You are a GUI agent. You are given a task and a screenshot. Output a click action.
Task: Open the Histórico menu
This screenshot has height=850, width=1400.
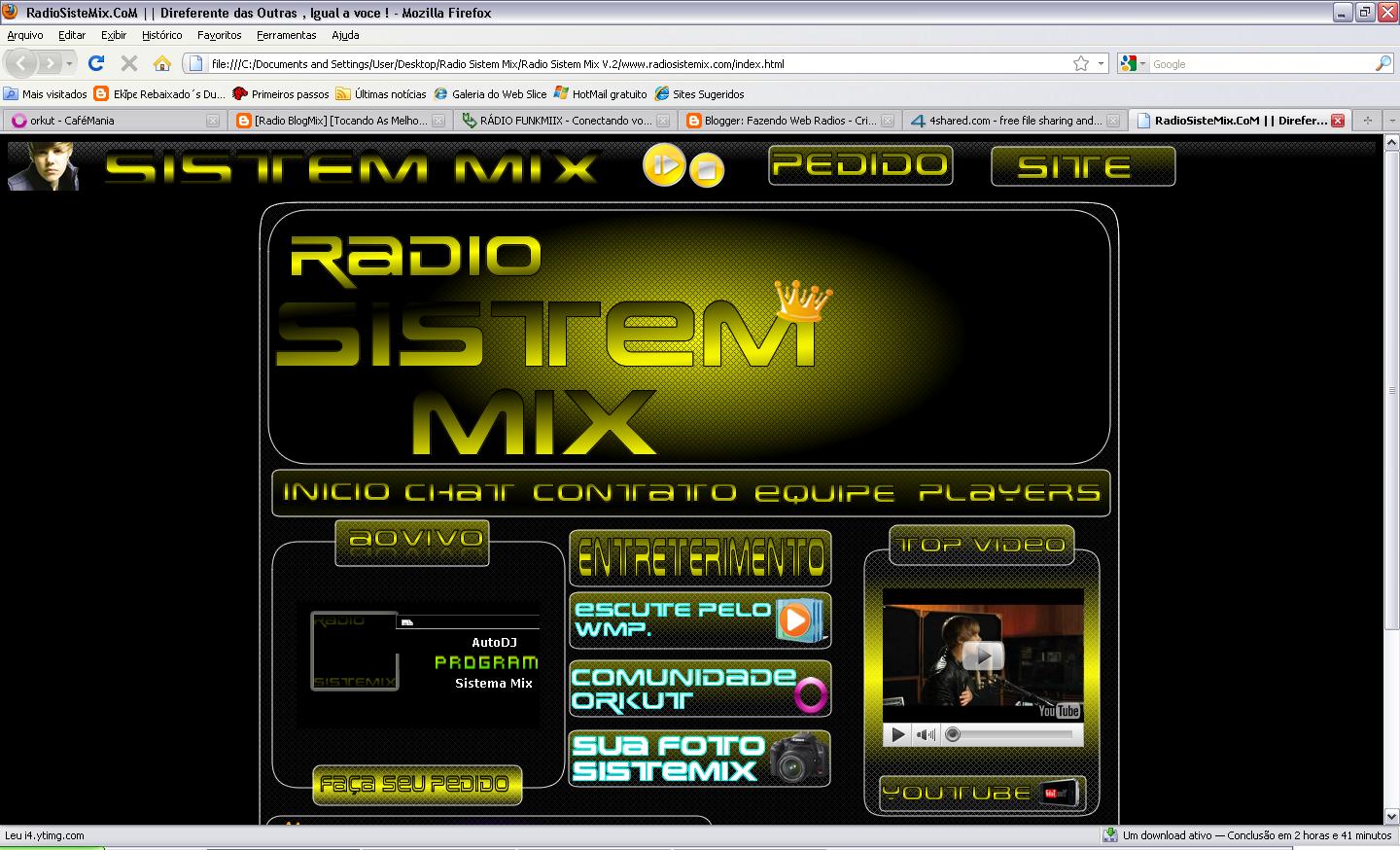tap(161, 35)
